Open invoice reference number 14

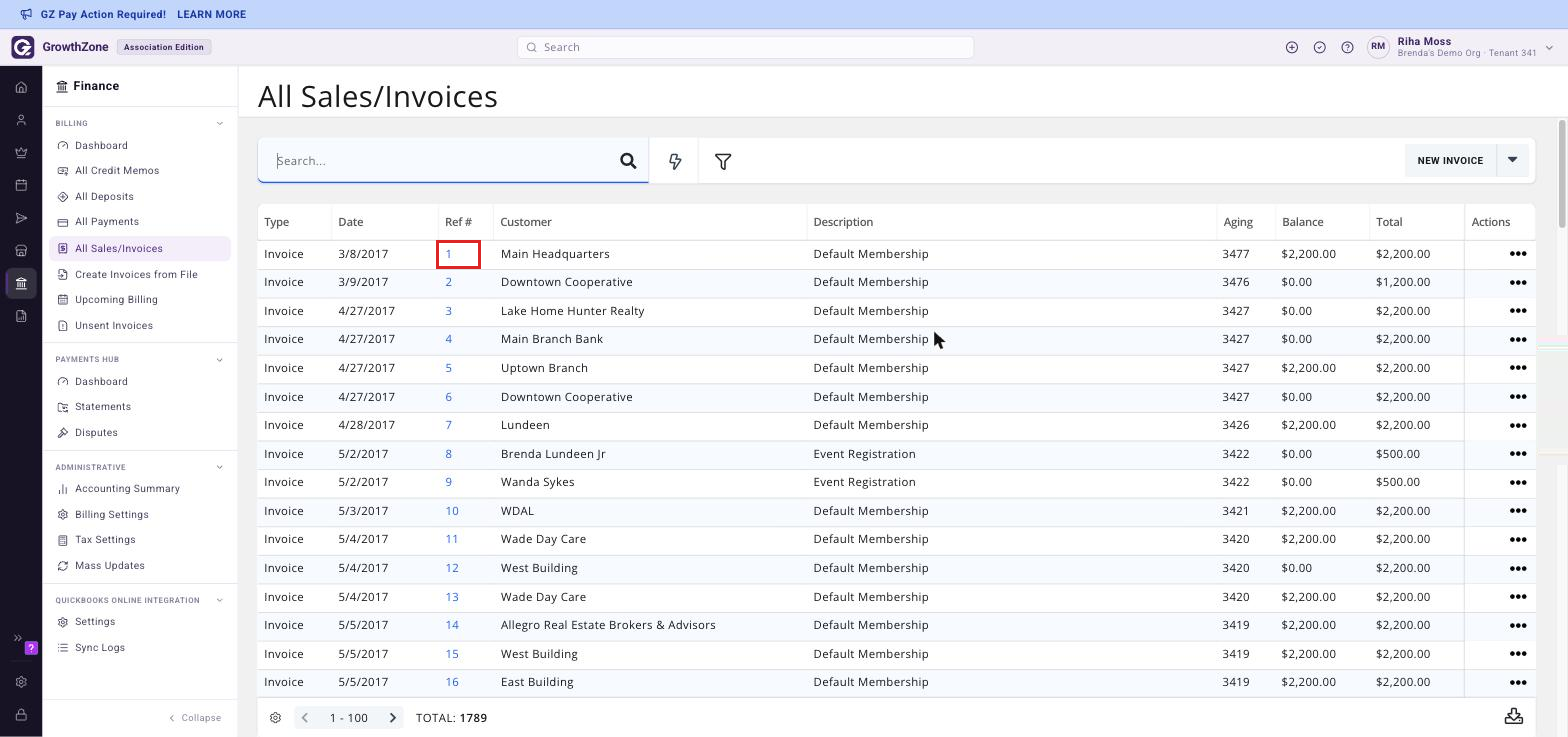(452, 625)
